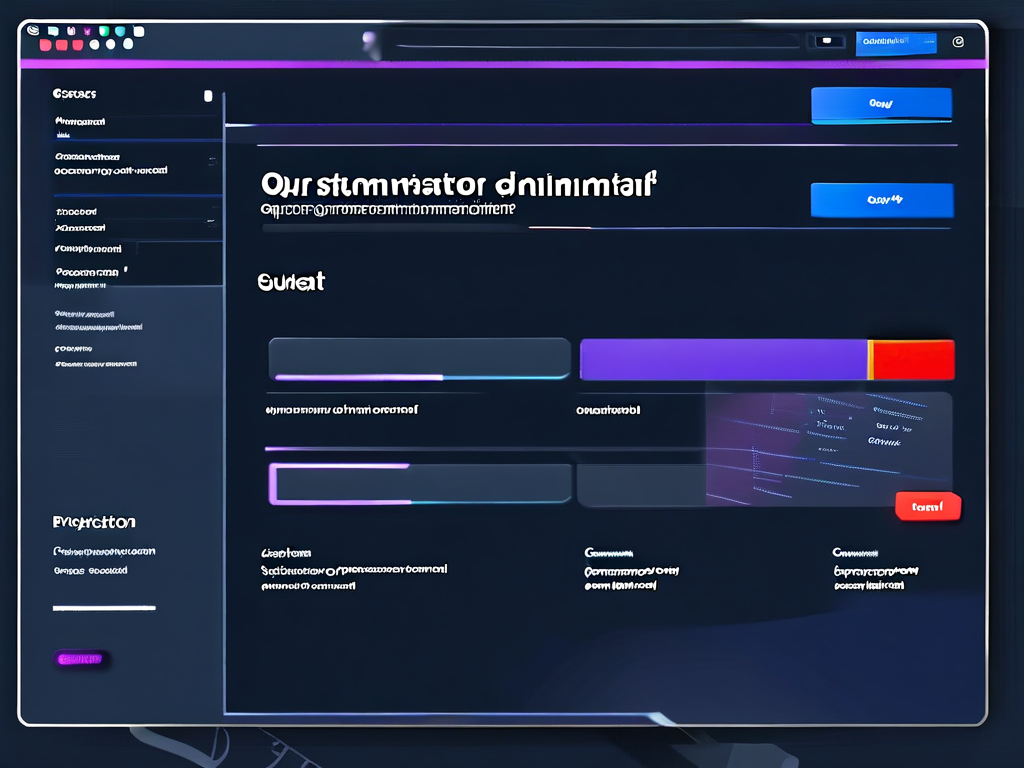Click the purple glowing button at sidebar bottom
The image size is (1024, 768).
pos(80,659)
